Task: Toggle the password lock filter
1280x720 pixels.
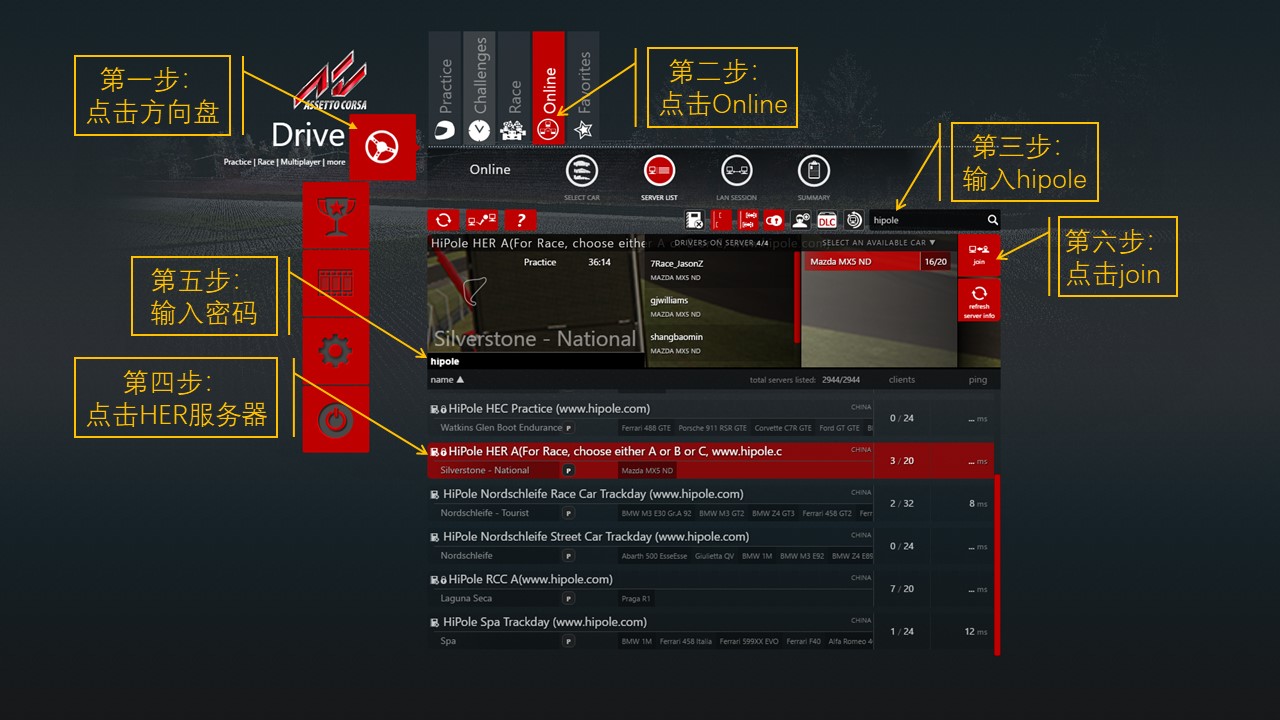Action: (x=774, y=220)
